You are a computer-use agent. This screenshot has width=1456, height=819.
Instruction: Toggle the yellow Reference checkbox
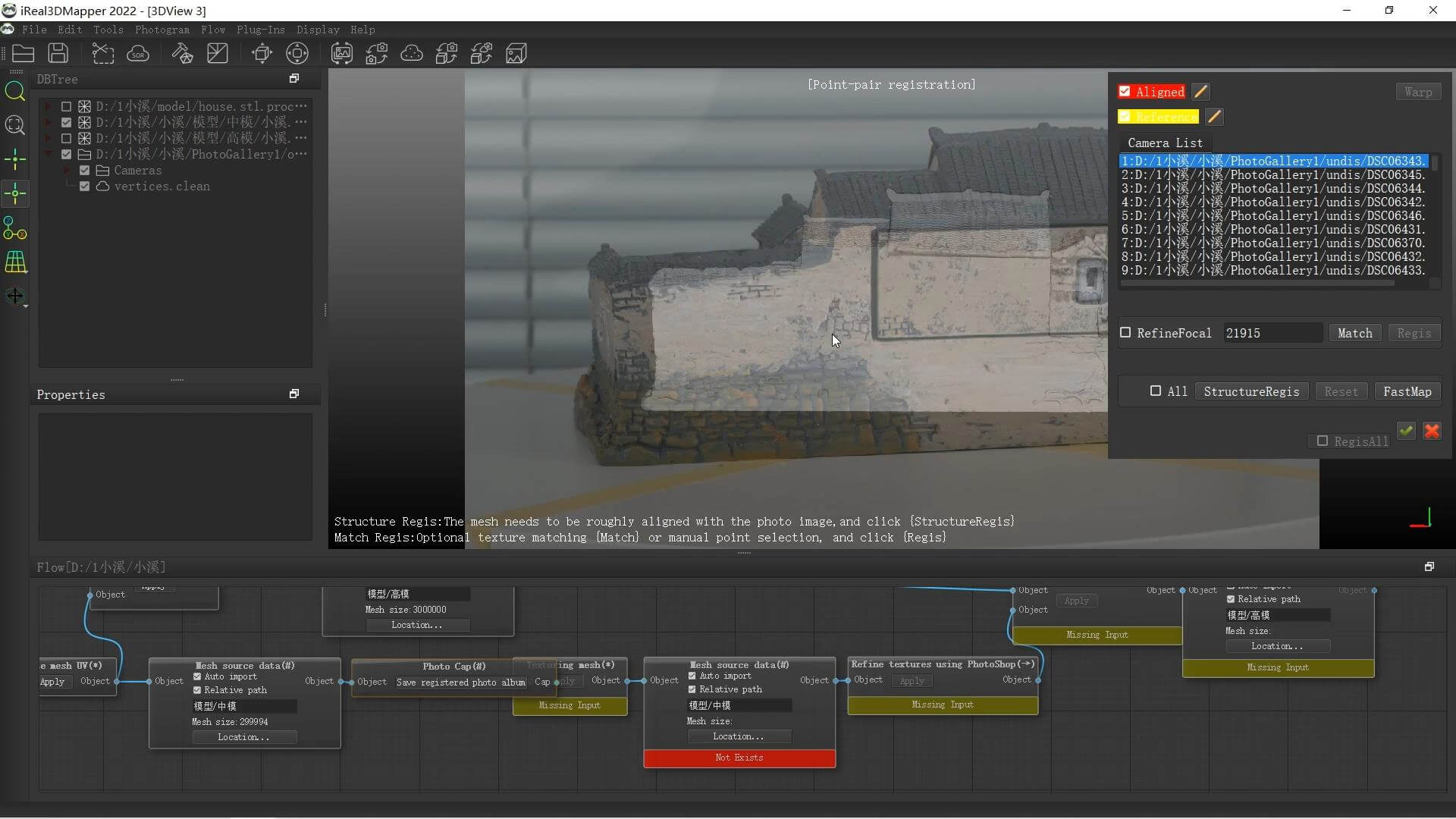pos(1125,117)
